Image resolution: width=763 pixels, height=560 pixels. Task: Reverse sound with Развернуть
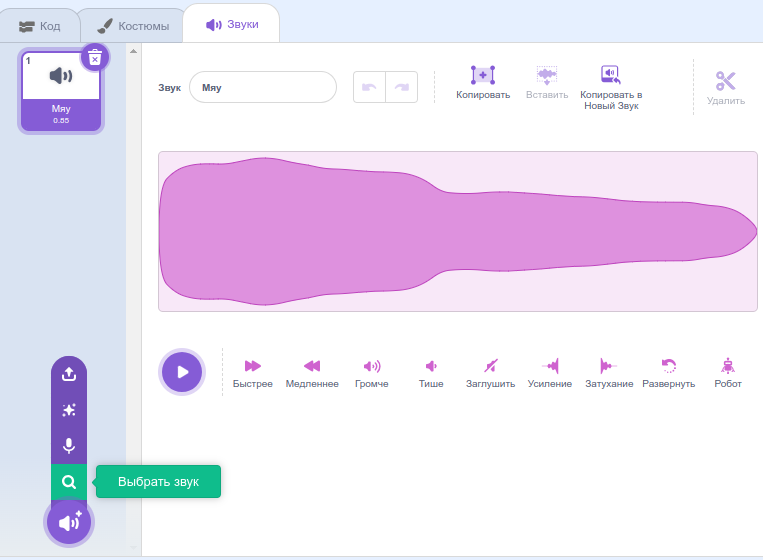pyautogui.click(x=669, y=373)
